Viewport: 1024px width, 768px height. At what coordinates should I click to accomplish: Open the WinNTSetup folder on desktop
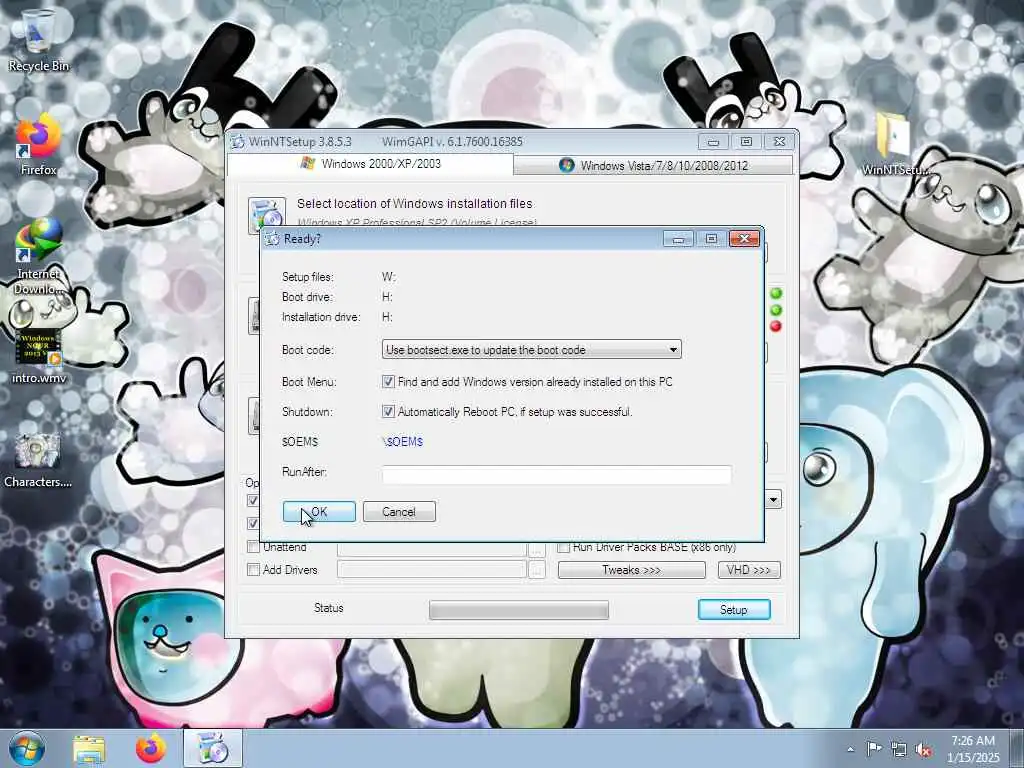click(x=895, y=144)
